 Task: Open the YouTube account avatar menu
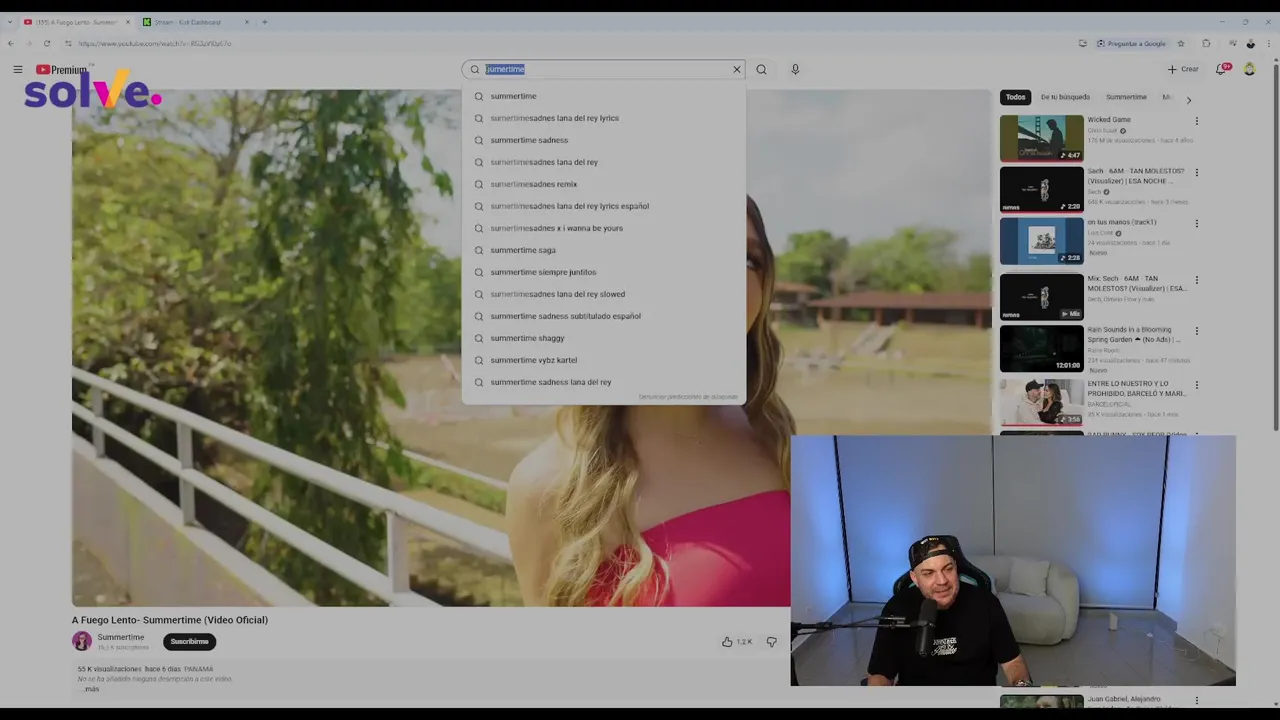pyautogui.click(x=1249, y=69)
